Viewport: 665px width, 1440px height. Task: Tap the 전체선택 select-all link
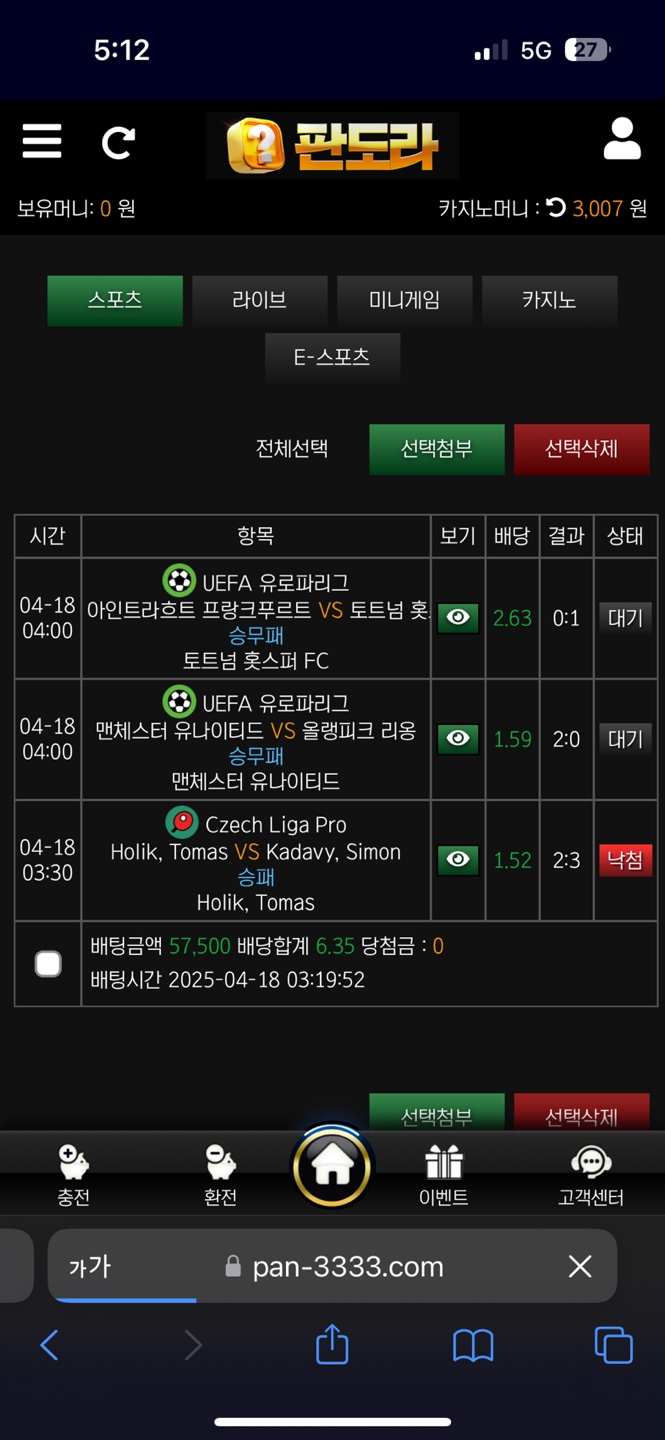tap(292, 449)
